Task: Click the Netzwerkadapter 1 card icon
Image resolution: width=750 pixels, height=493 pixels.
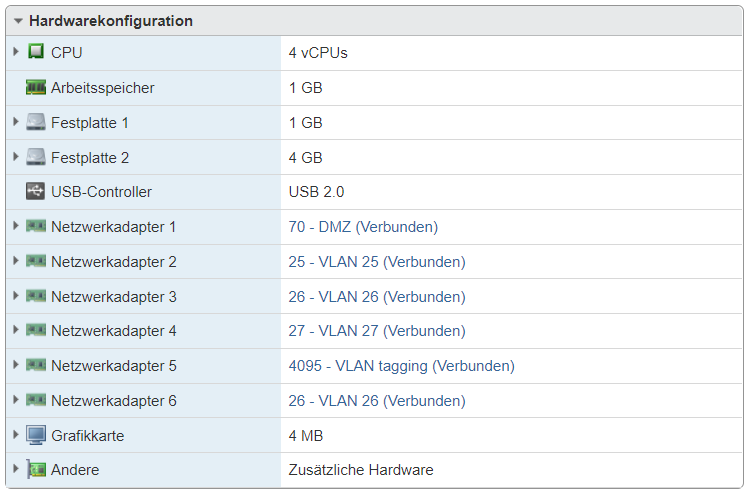Action: pos(36,227)
